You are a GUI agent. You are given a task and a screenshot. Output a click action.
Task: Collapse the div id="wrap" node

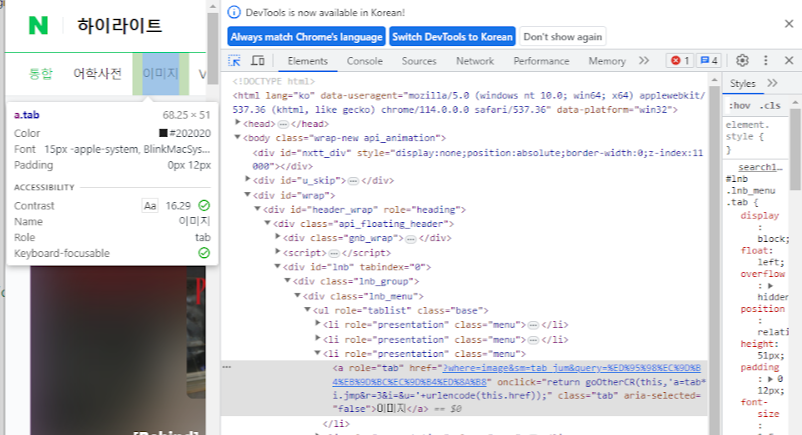[x=248, y=194]
